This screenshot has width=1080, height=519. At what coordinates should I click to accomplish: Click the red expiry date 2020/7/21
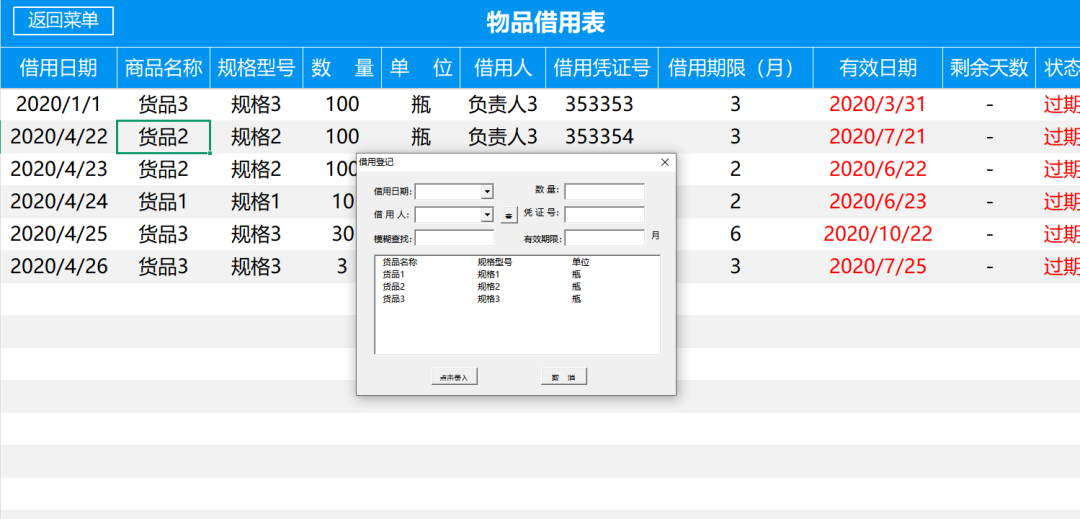click(x=878, y=137)
